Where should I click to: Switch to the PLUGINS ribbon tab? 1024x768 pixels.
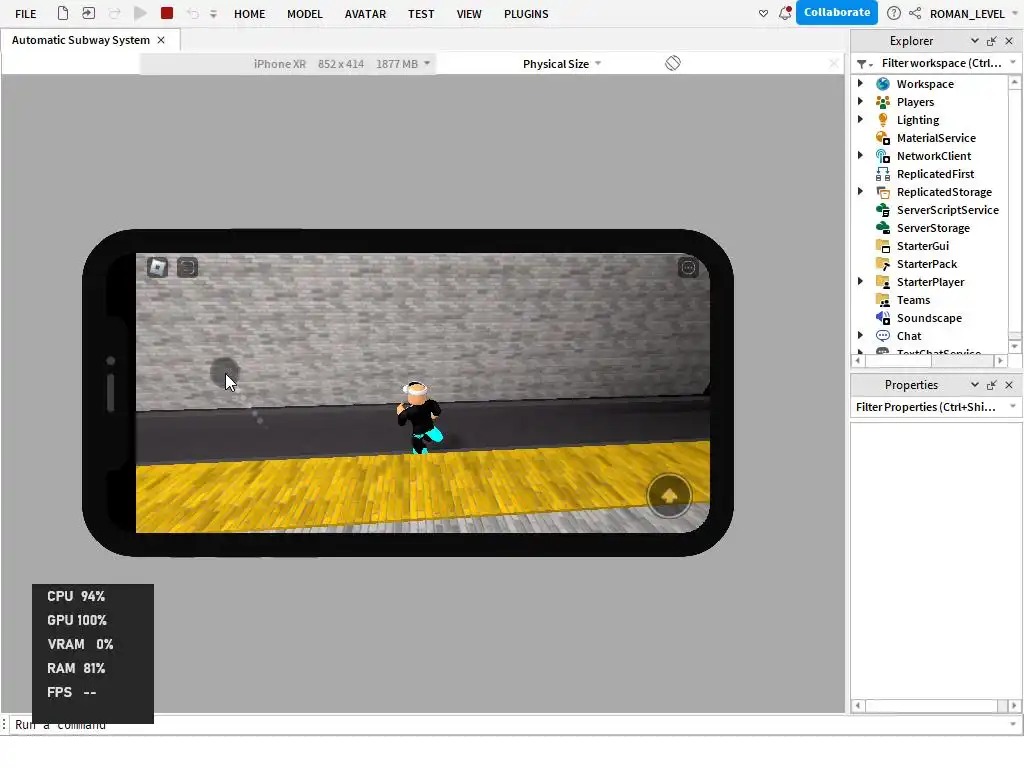(526, 14)
